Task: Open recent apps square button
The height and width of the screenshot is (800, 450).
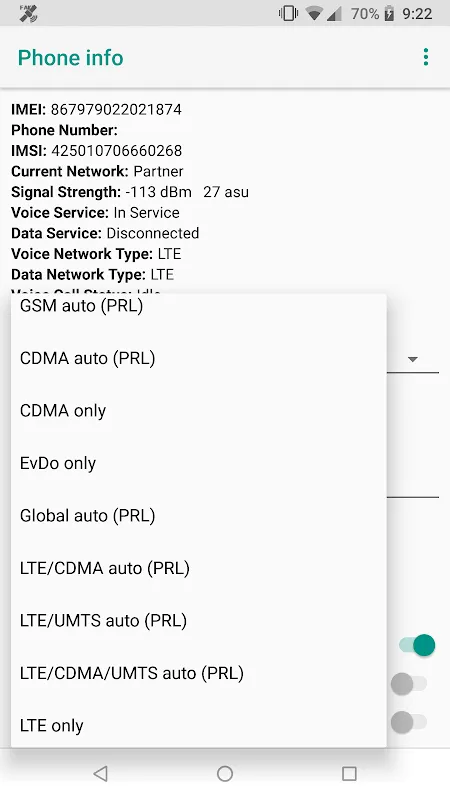Action: click(349, 773)
